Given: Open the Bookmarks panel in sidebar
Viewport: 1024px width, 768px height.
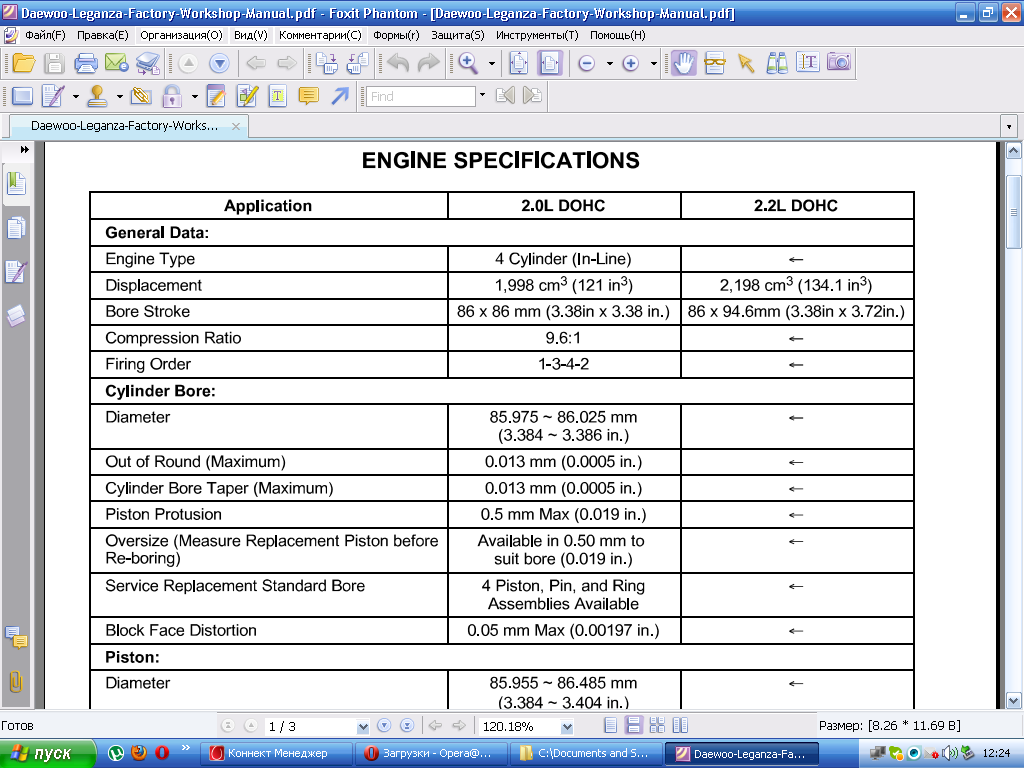Looking at the screenshot, I should [16, 184].
